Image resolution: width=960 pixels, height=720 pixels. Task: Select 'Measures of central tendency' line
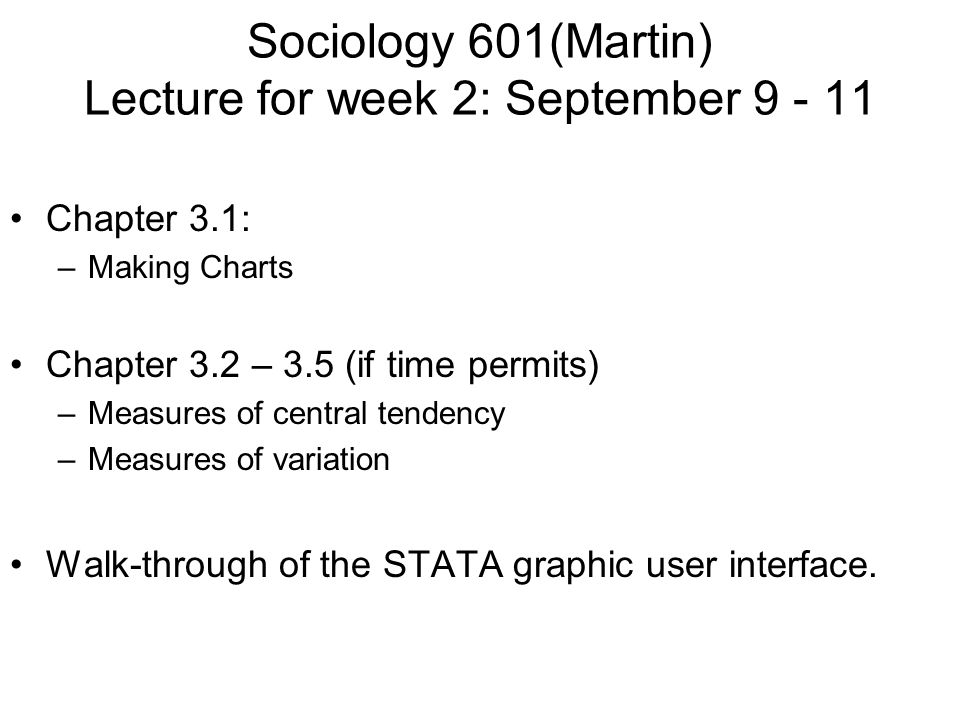(297, 413)
